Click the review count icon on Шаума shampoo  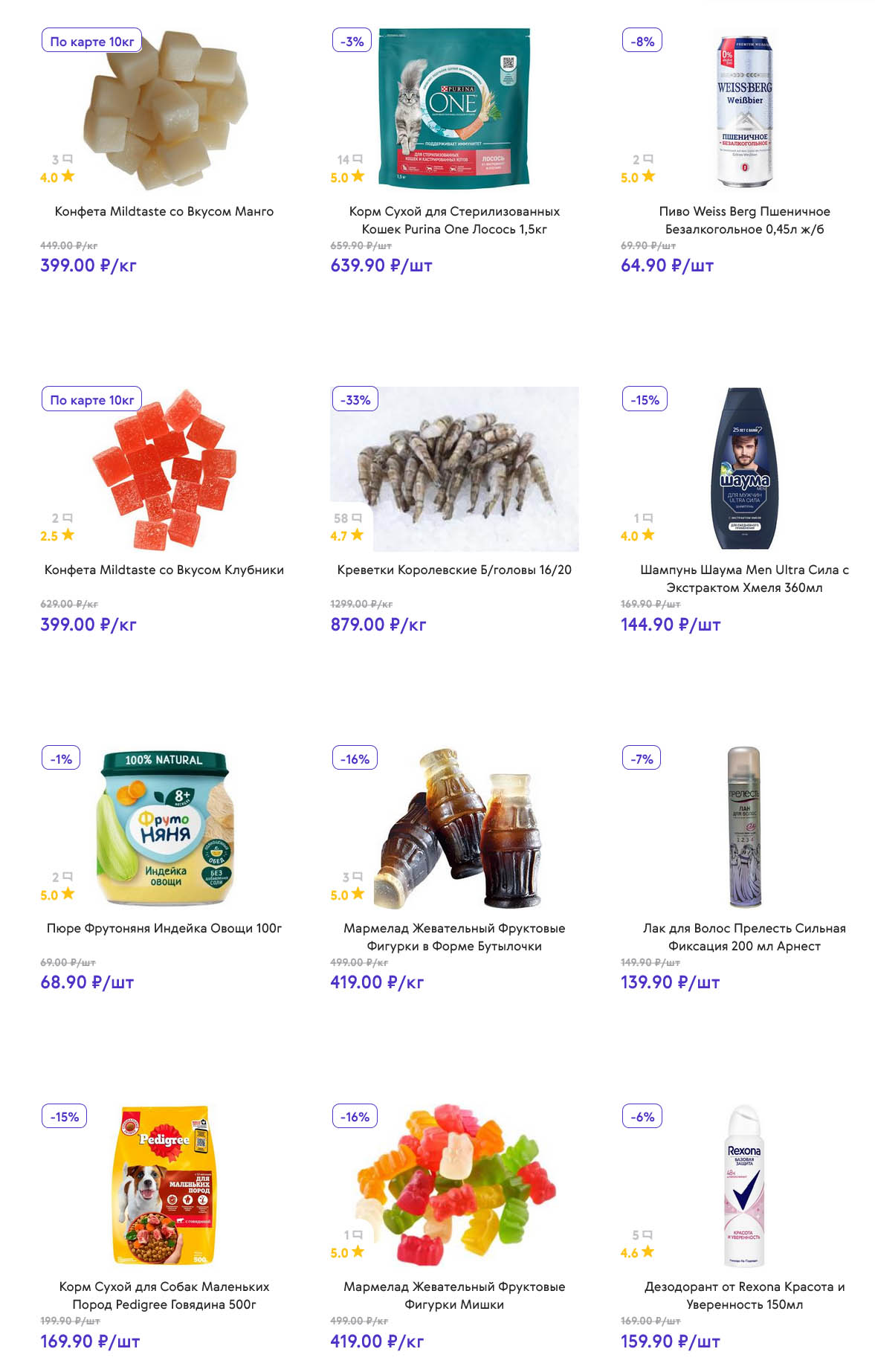(x=648, y=518)
